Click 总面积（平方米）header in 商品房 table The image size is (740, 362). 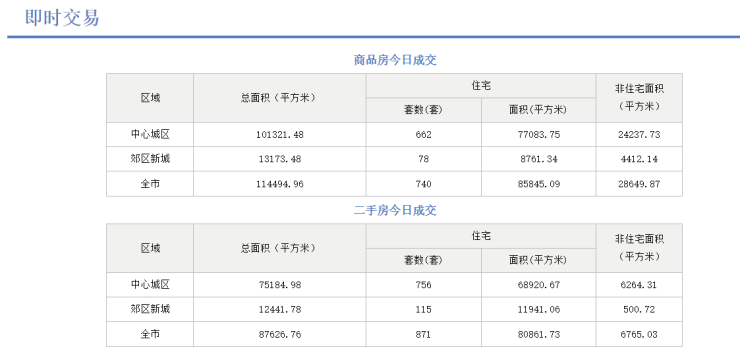(x=279, y=98)
